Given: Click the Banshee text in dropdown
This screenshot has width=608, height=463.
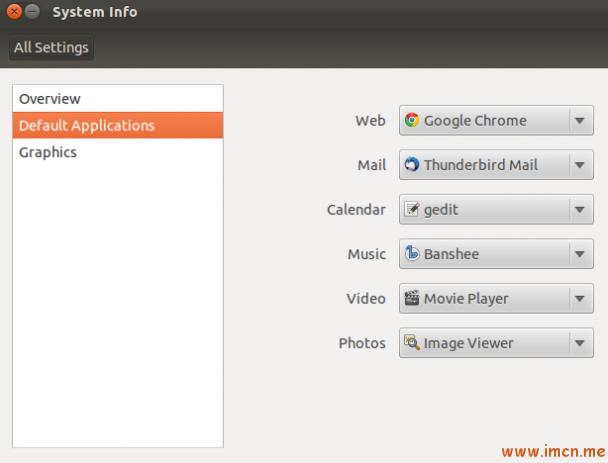Looking at the screenshot, I should click(451, 254).
